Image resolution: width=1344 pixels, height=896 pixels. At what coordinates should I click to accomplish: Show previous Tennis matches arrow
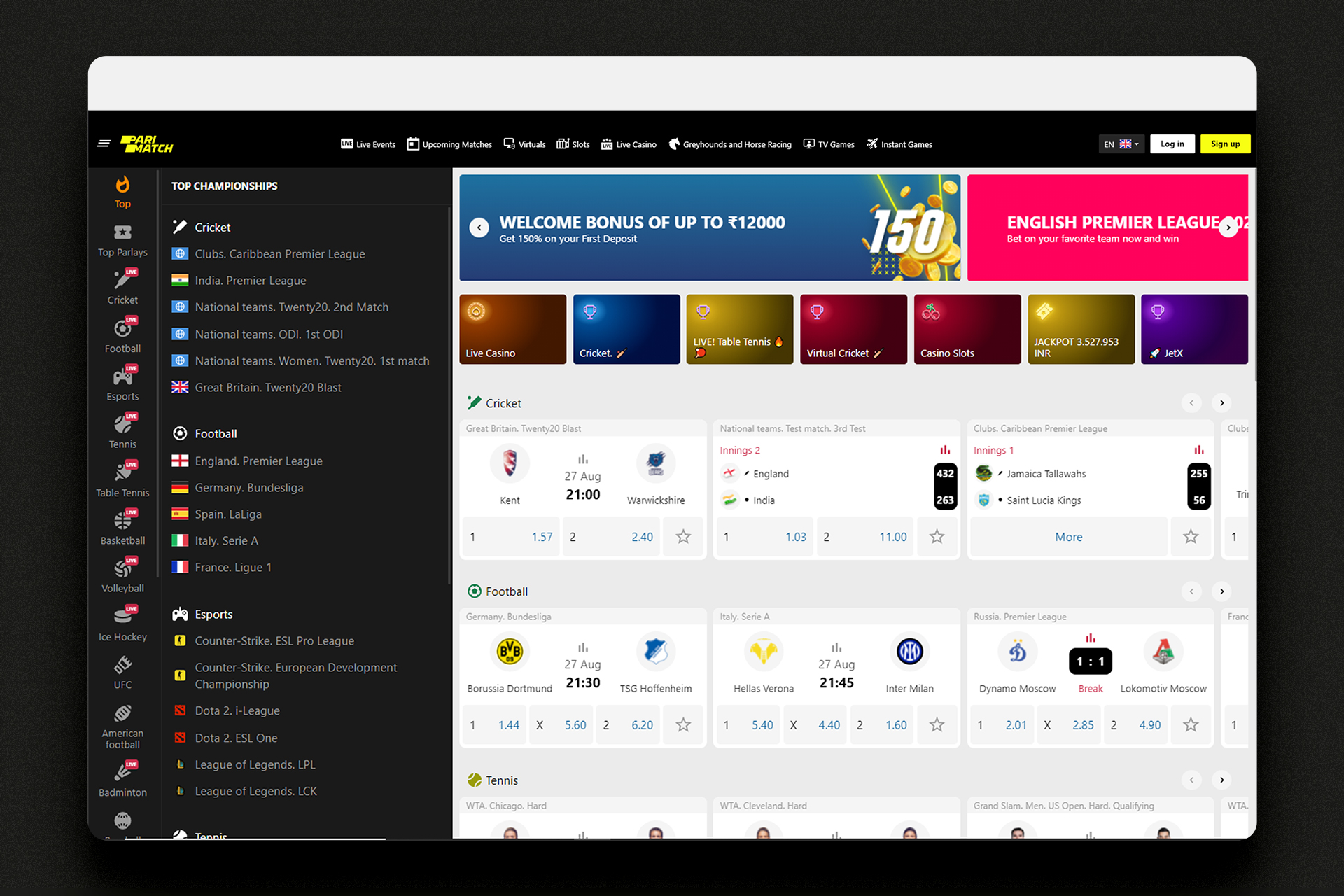(x=1191, y=780)
